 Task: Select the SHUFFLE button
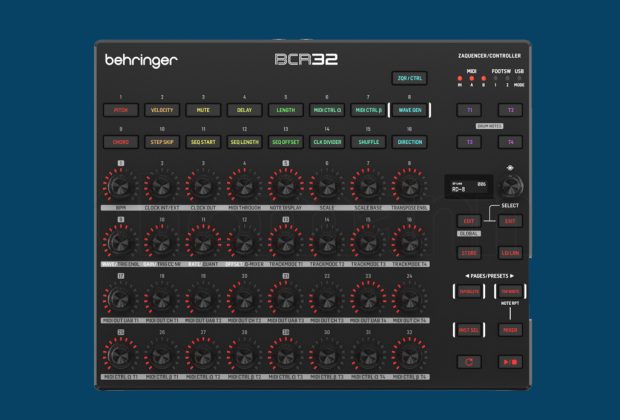[x=368, y=142]
